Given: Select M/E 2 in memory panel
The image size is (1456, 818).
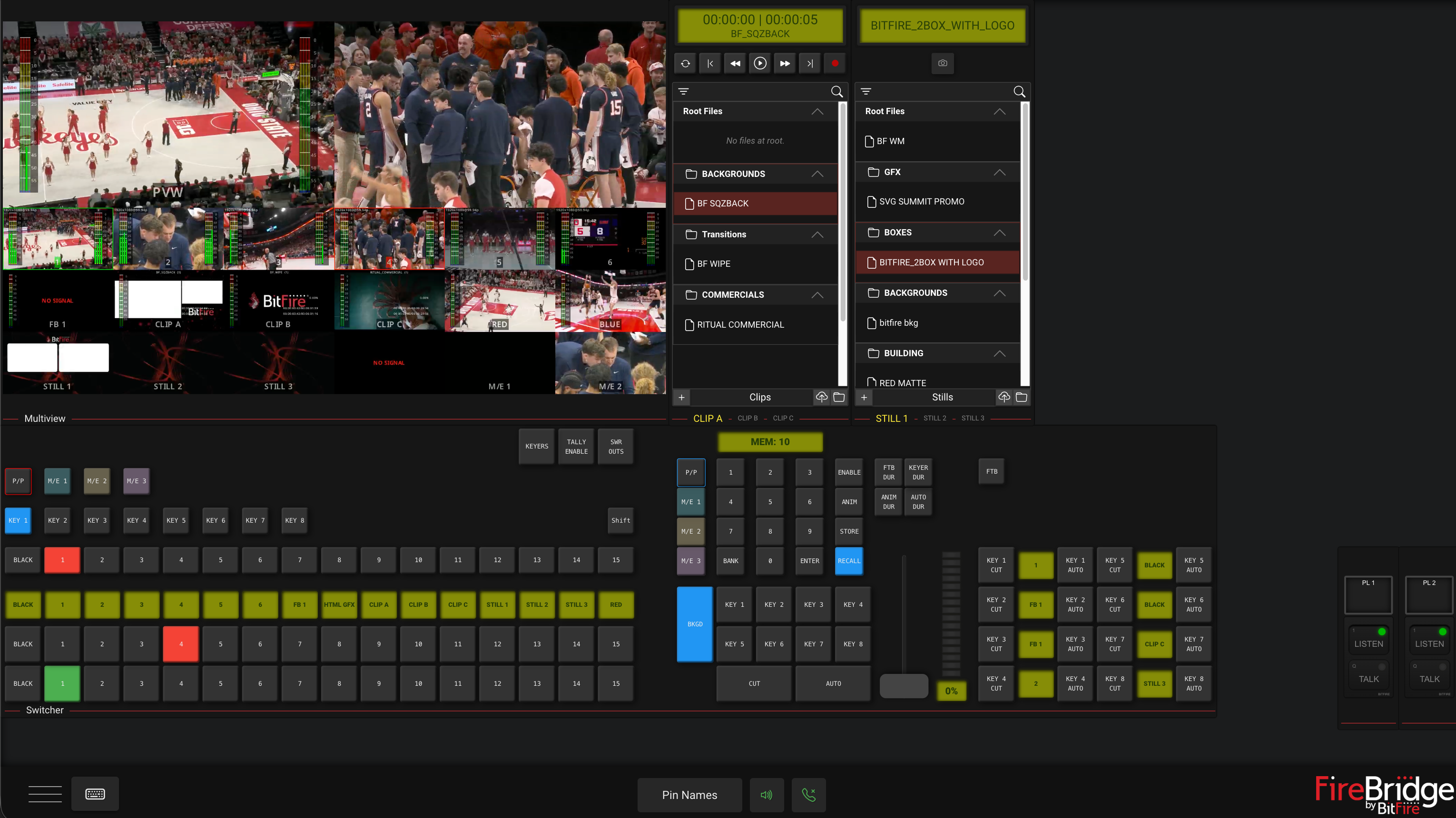Looking at the screenshot, I should click(x=691, y=532).
